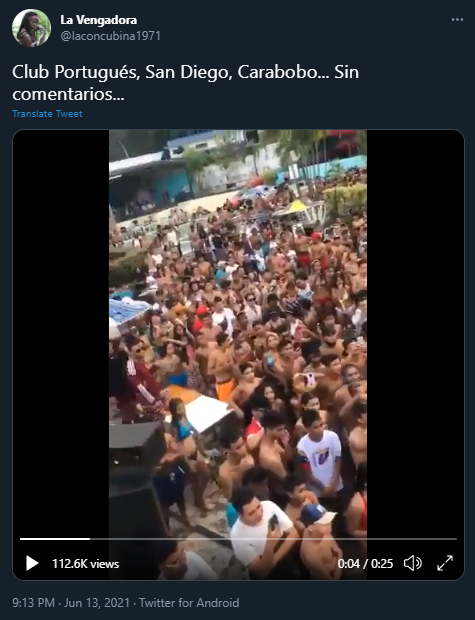Click the blue tents in the video foreground
The image size is (475, 620).
(127, 310)
